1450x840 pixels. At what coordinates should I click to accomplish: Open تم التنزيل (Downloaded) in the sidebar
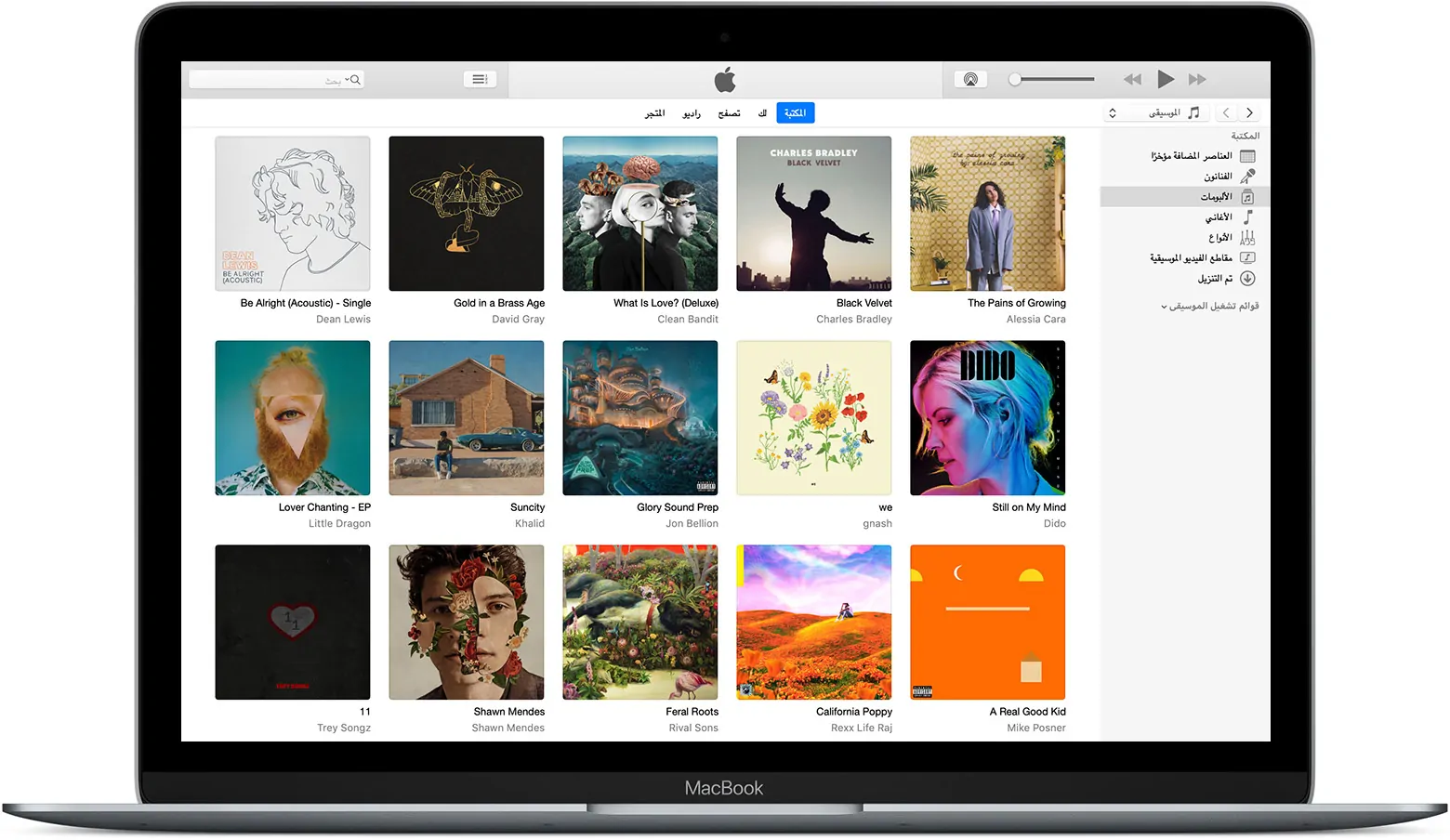pyautogui.click(x=1185, y=279)
